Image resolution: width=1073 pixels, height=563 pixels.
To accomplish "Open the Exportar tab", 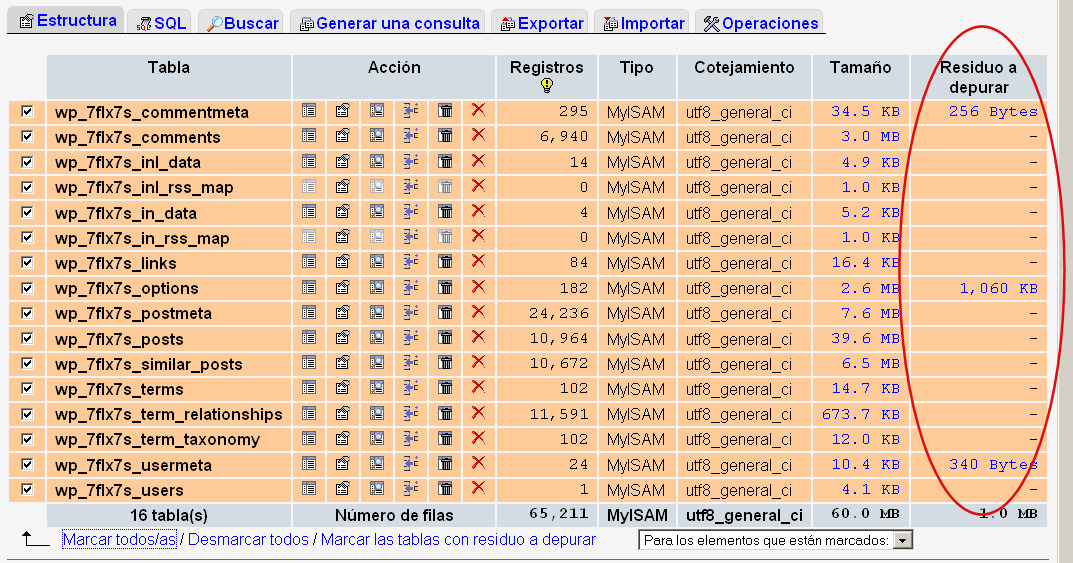I will pos(541,23).
